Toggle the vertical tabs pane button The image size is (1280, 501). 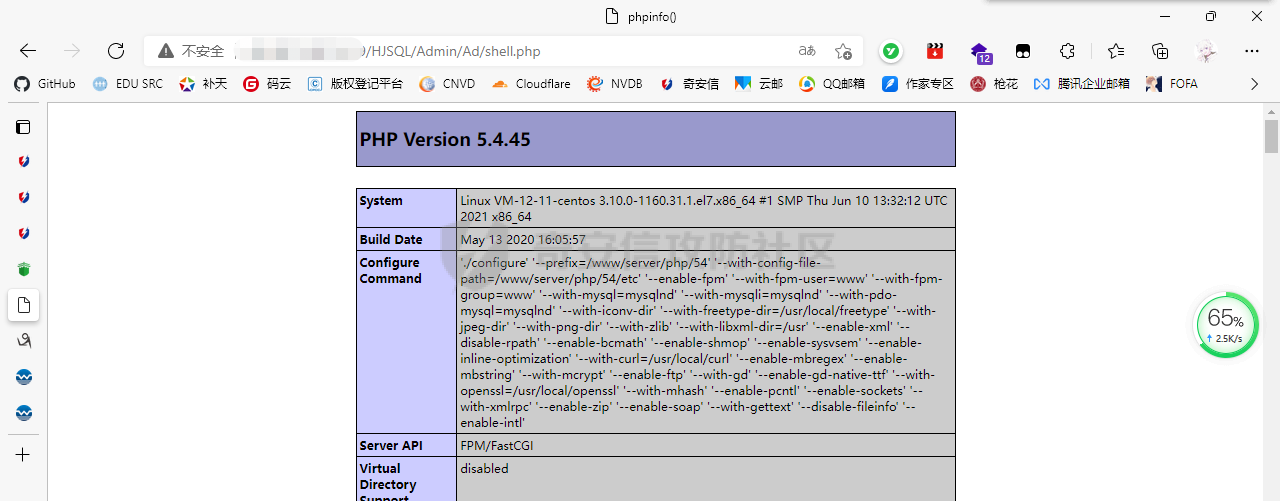[x=23, y=127]
